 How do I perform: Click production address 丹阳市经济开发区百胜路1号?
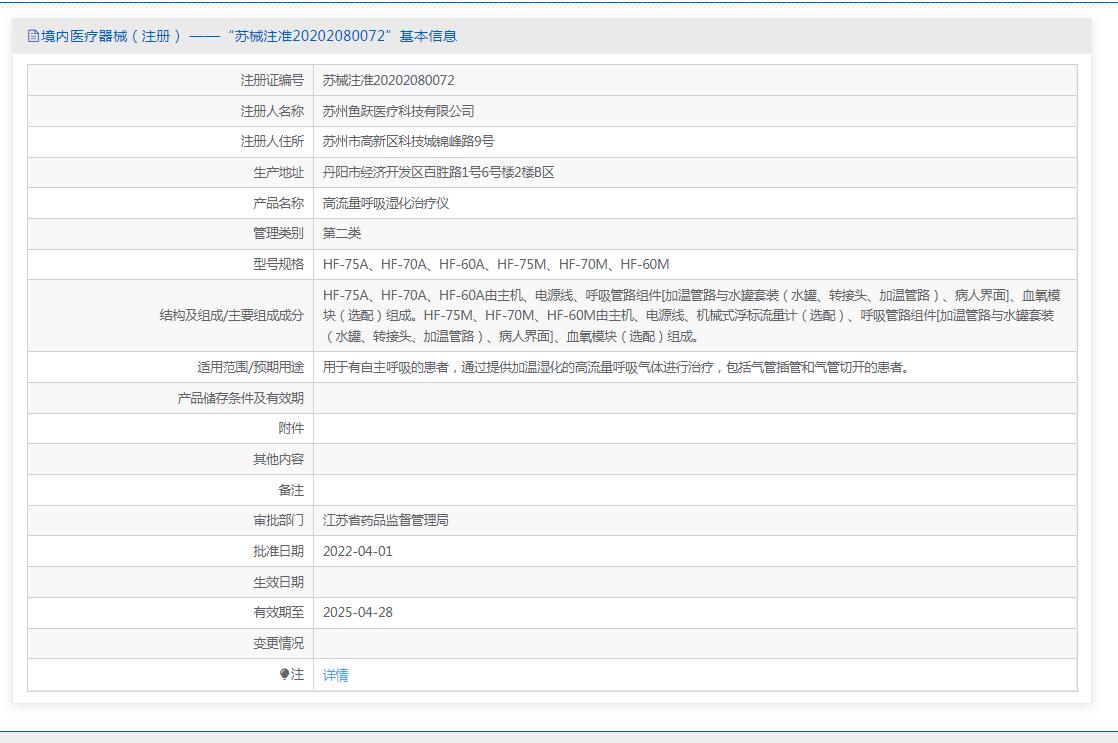pos(438,172)
